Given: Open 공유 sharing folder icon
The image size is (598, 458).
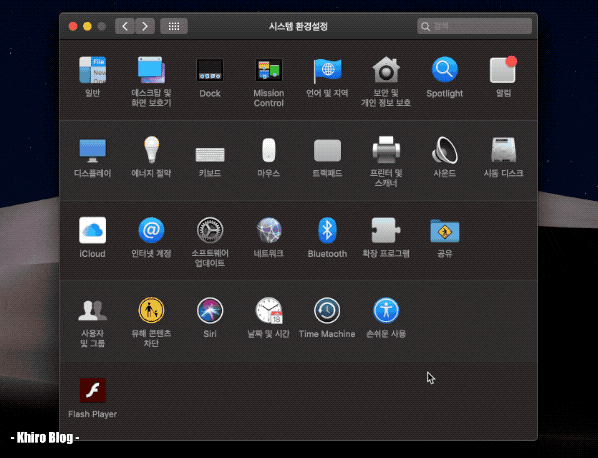Looking at the screenshot, I should 445,231.
